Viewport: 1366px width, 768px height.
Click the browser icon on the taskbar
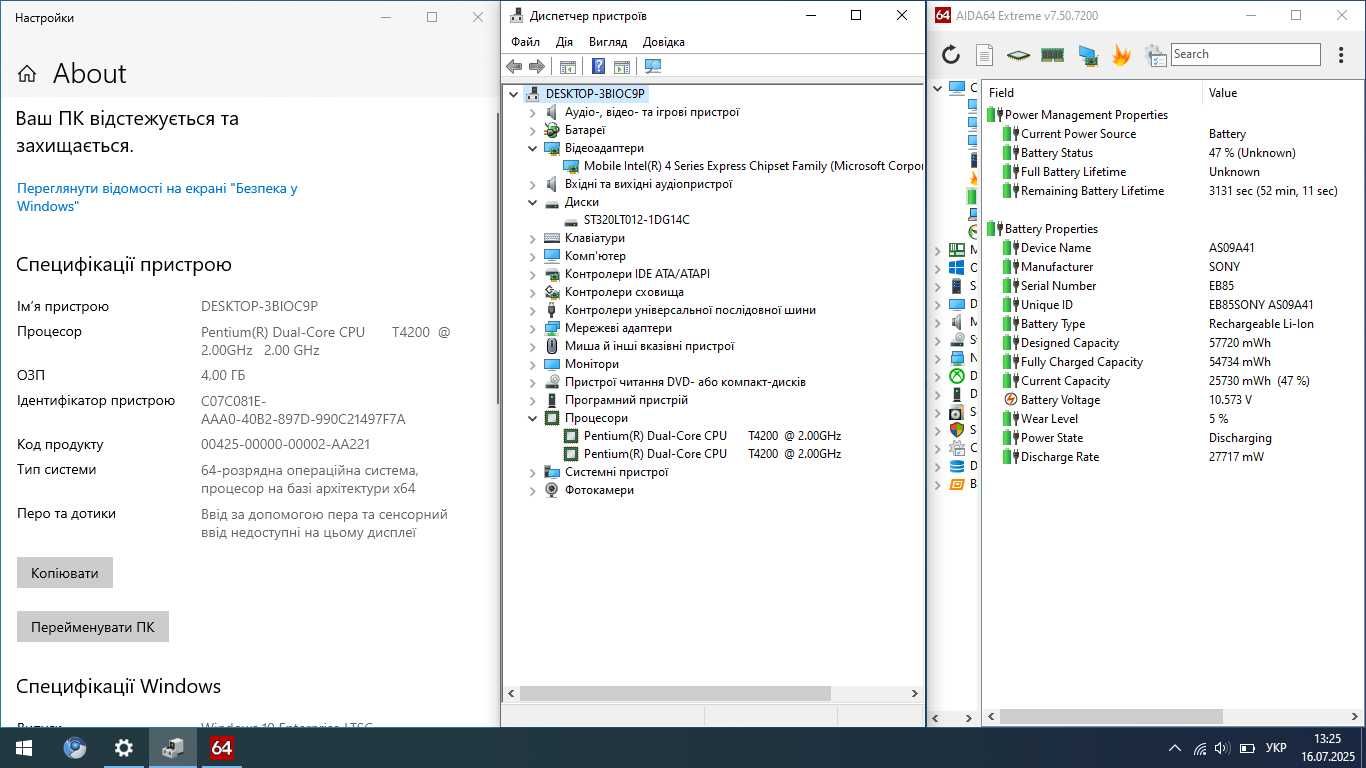[74, 748]
